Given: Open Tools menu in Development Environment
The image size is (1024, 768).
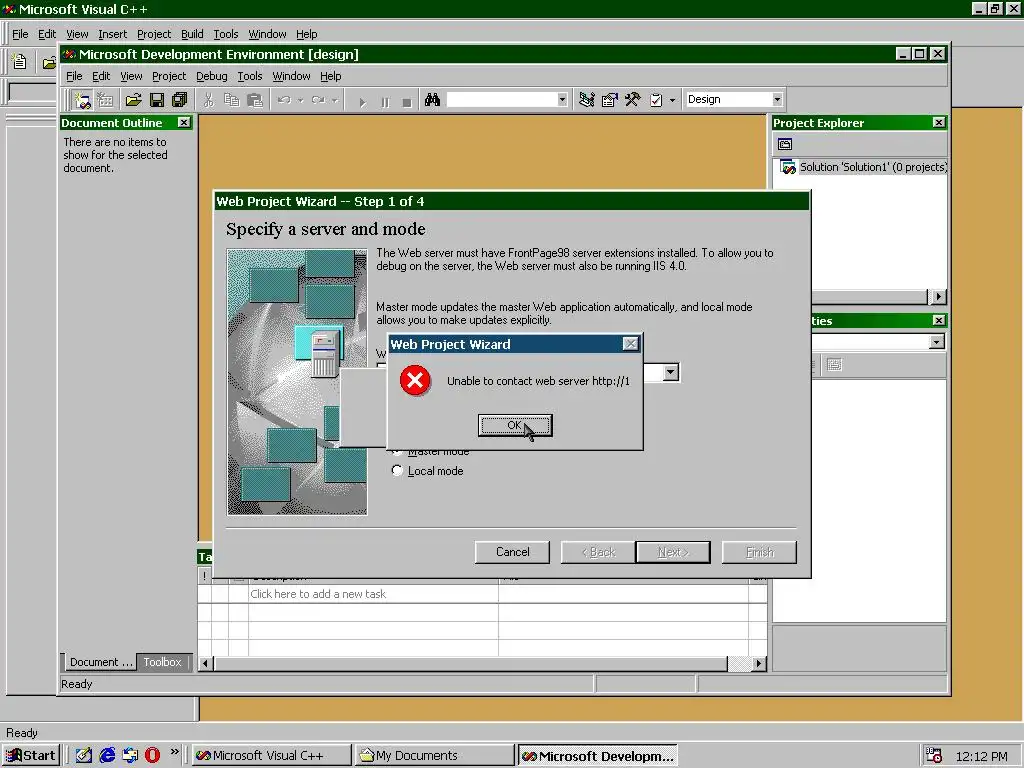Looking at the screenshot, I should click(x=249, y=76).
